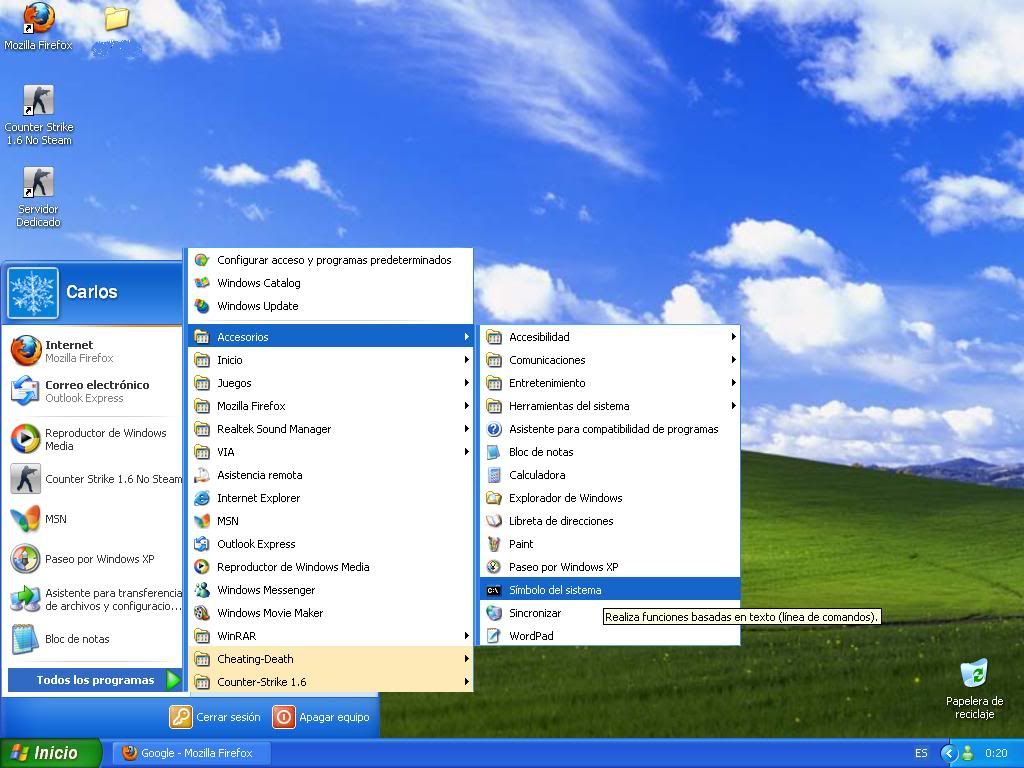
Task: Expand the Accesorios submenu arrow
Action: (x=466, y=337)
